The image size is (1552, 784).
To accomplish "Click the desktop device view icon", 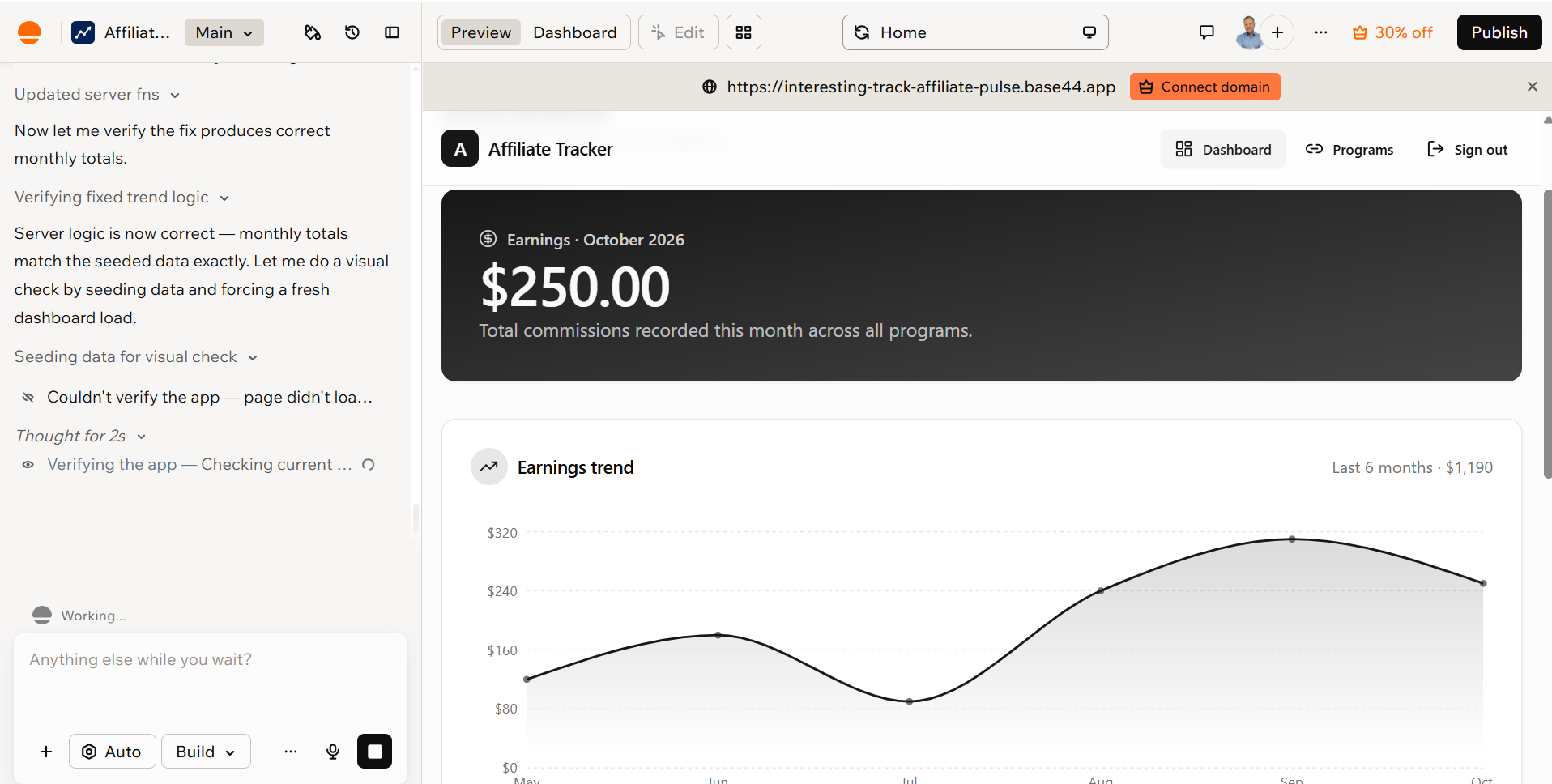I will pos(1089,32).
